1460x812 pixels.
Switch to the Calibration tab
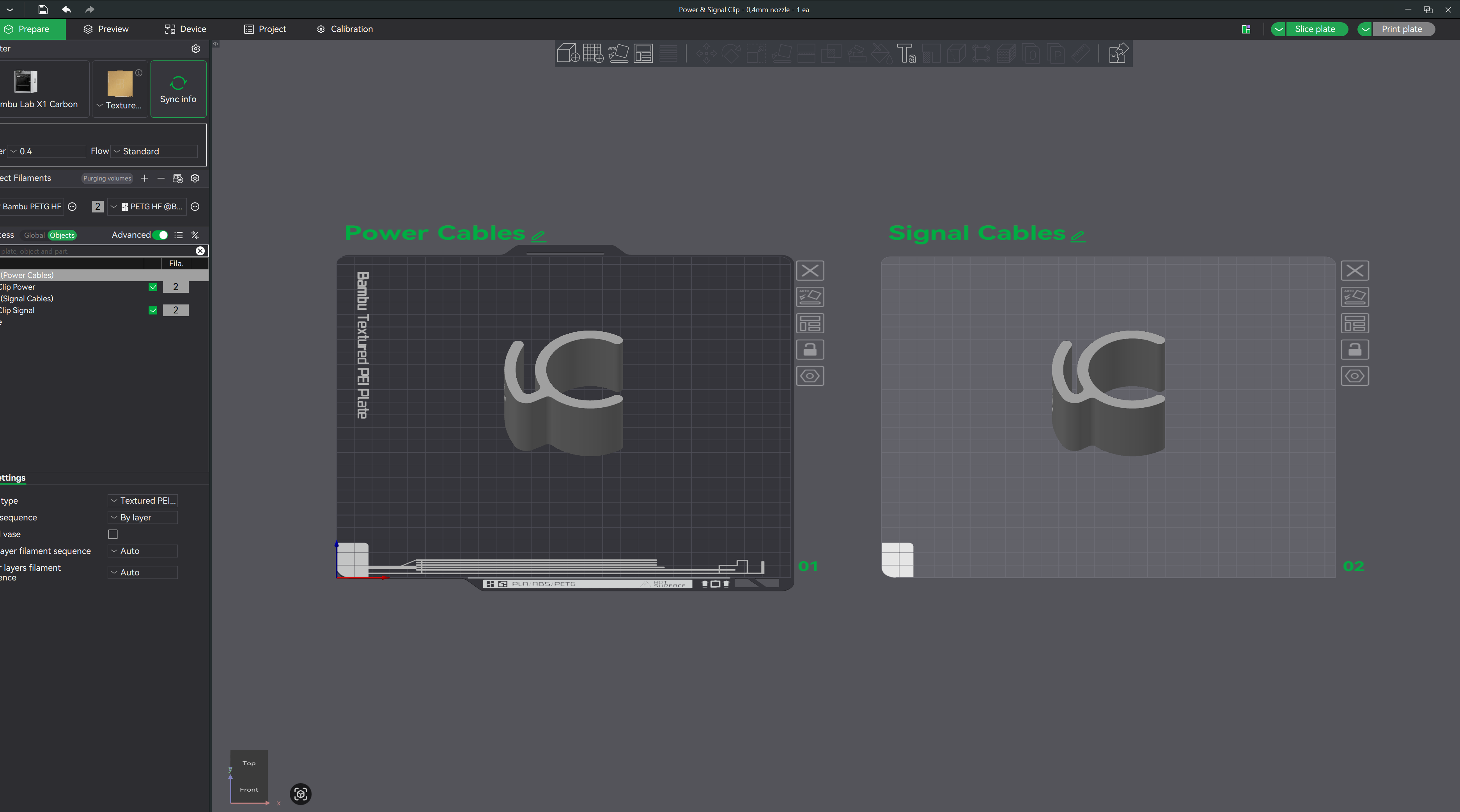(345, 29)
